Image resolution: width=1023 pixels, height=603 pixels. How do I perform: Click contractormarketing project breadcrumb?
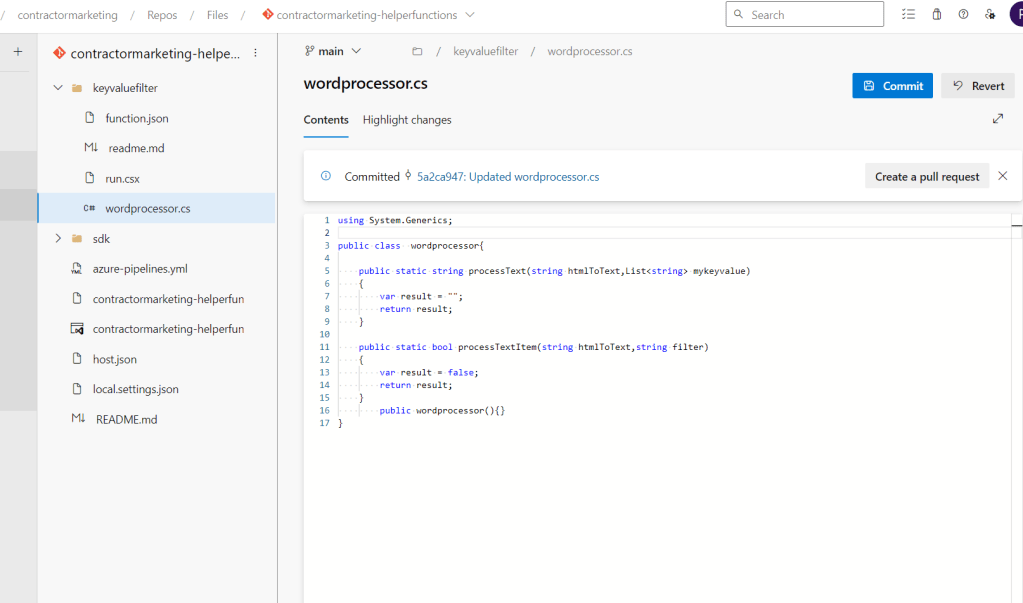point(67,15)
